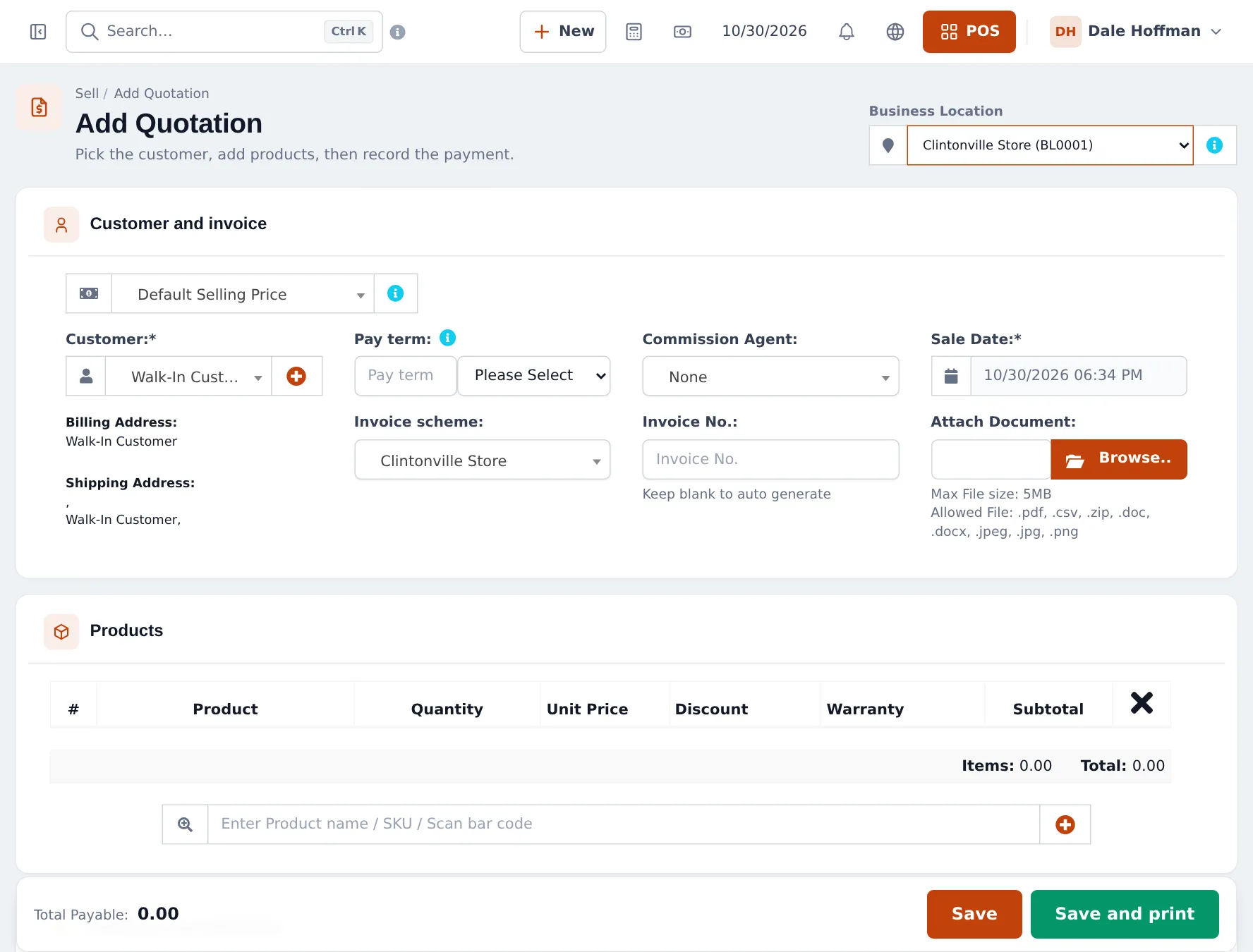Click the 10/30/2026 date in the top bar

tap(764, 32)
